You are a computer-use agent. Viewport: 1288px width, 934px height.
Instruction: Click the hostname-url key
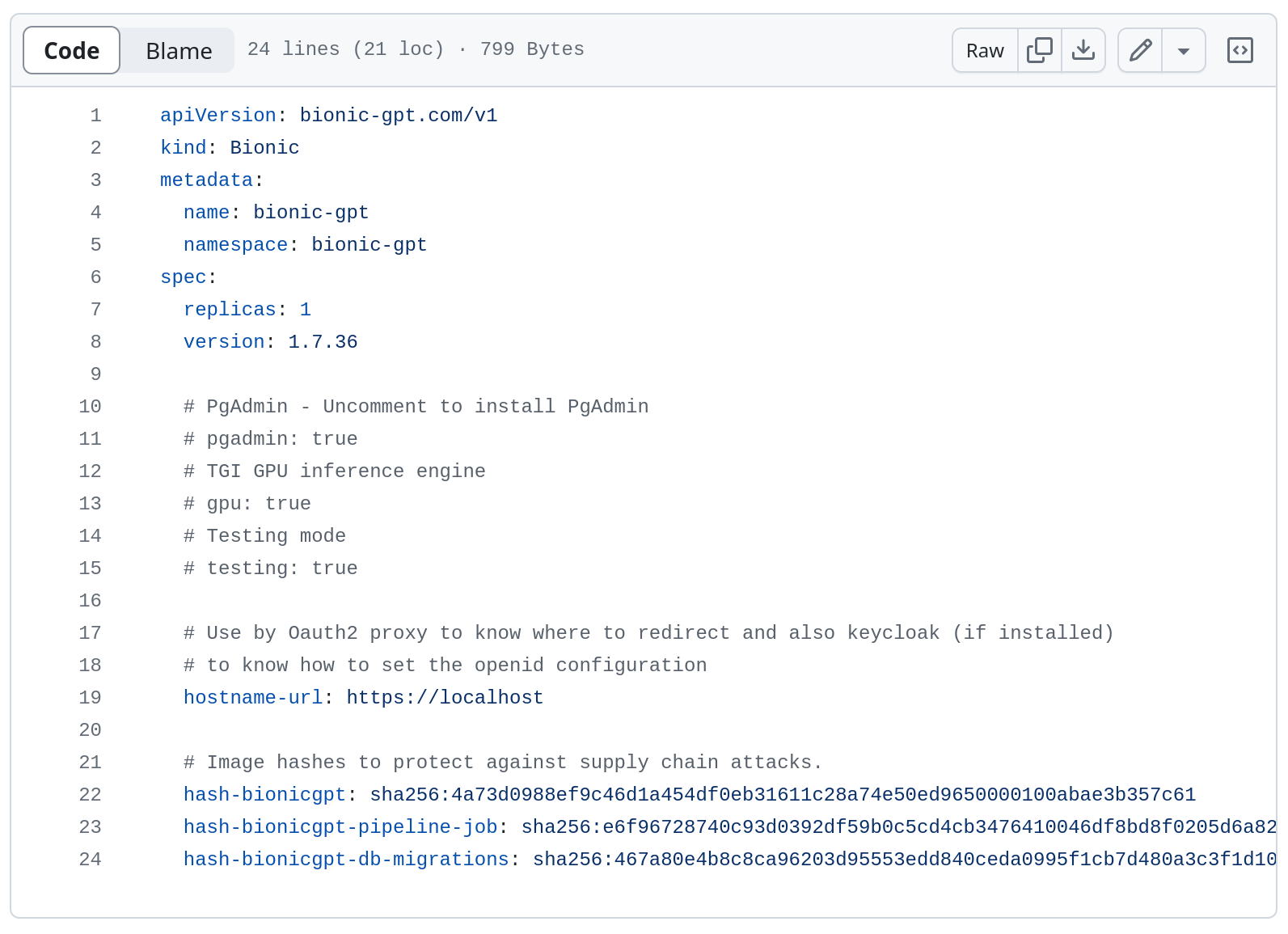click(x=252, y=698)
